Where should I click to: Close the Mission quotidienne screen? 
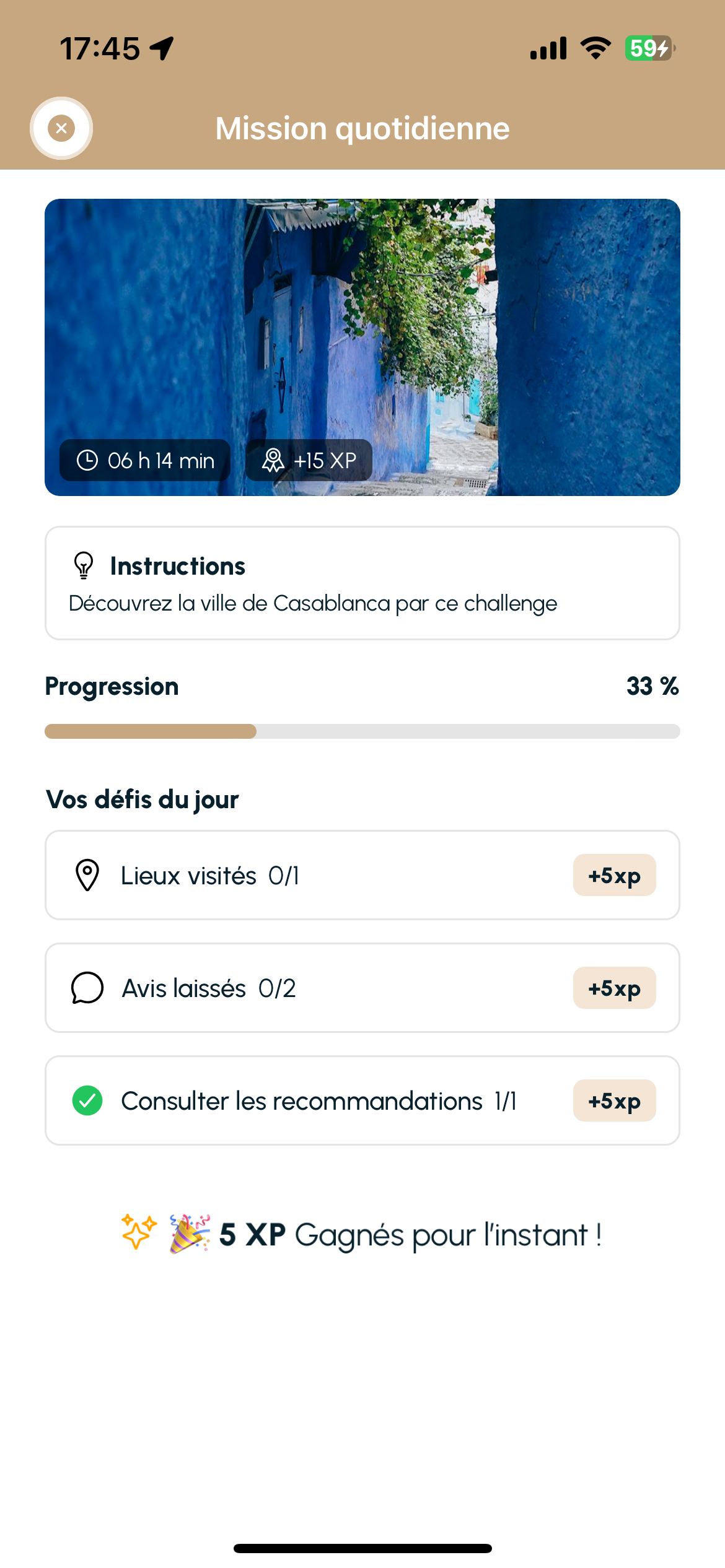point(61,128)
